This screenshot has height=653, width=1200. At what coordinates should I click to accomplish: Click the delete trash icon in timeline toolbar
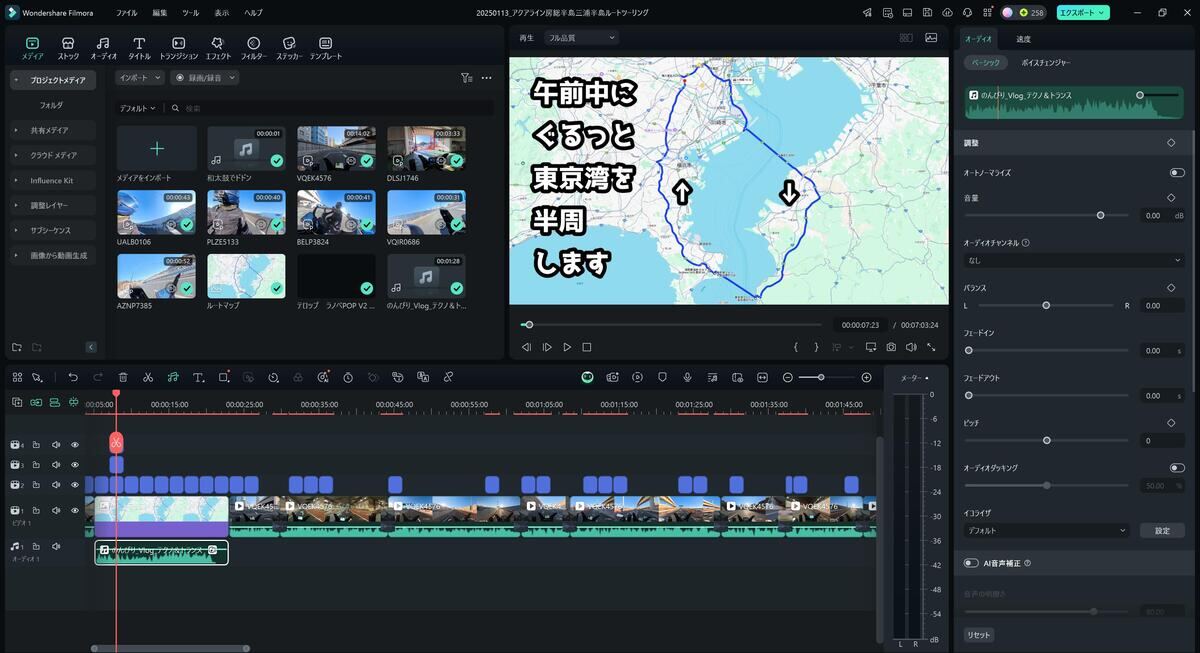[x=123, y=377]
